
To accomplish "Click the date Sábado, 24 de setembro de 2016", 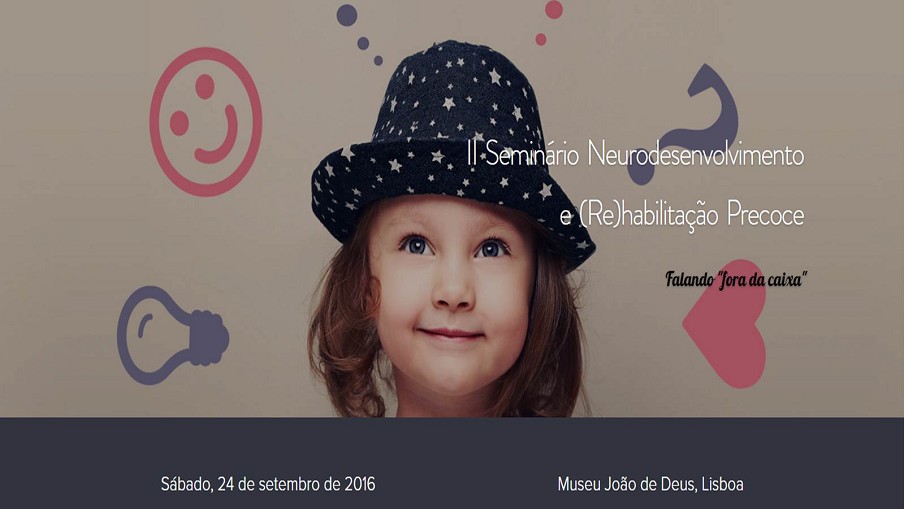I will [268, 484].
